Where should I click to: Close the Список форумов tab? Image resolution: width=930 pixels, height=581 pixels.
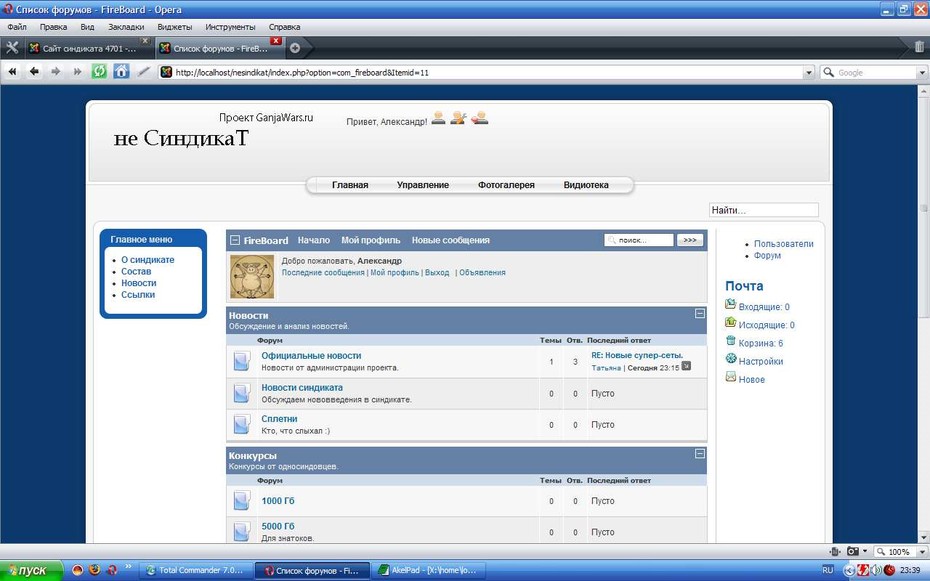click(276, 41)
